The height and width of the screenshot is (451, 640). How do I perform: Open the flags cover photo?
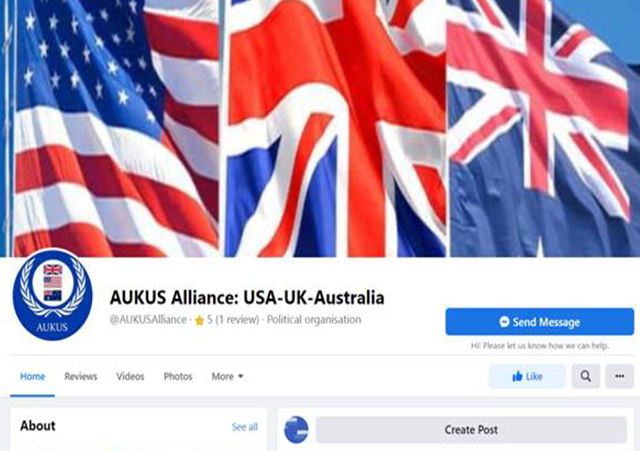pos(320,128)
